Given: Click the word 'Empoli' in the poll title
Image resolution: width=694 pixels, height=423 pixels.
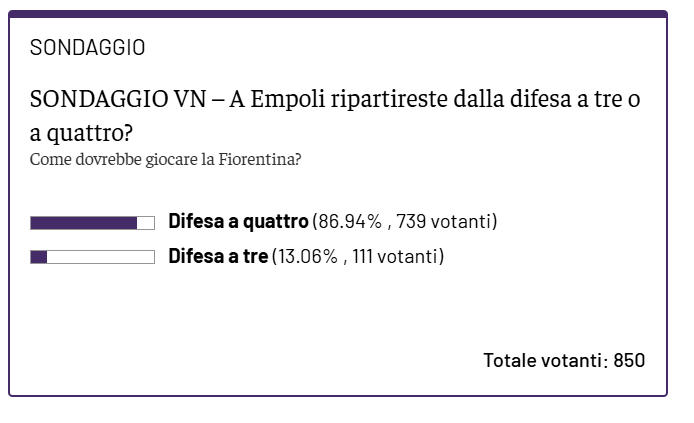Looking at the screenshot, I should pos(288,99).
